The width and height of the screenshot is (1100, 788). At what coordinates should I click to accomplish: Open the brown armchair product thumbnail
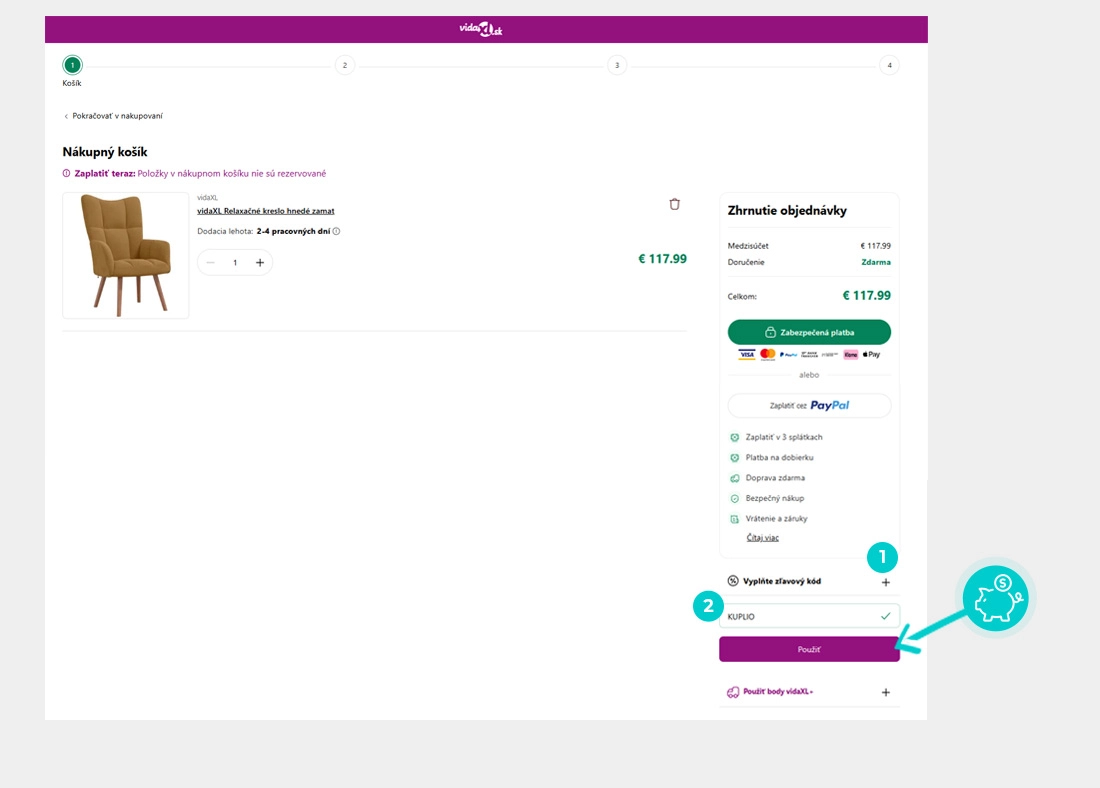(x=126, y=255)
